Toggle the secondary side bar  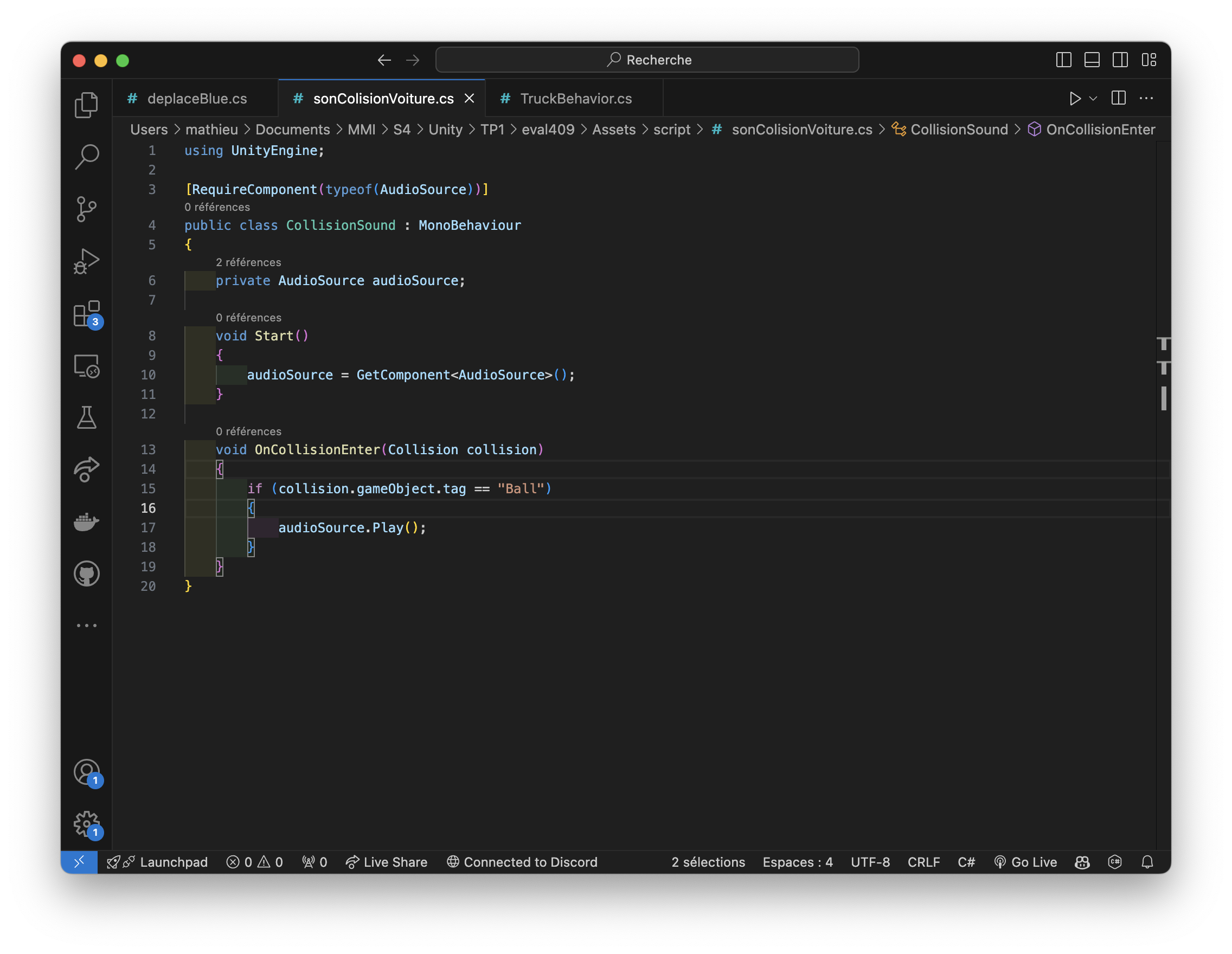click(x=1120, y=60)
